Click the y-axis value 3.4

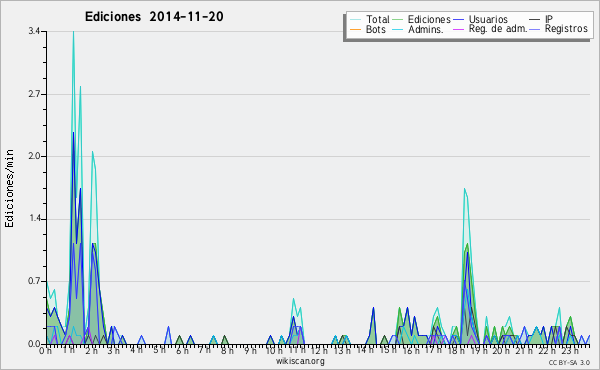pyautogui.click(x=34, y=31)
